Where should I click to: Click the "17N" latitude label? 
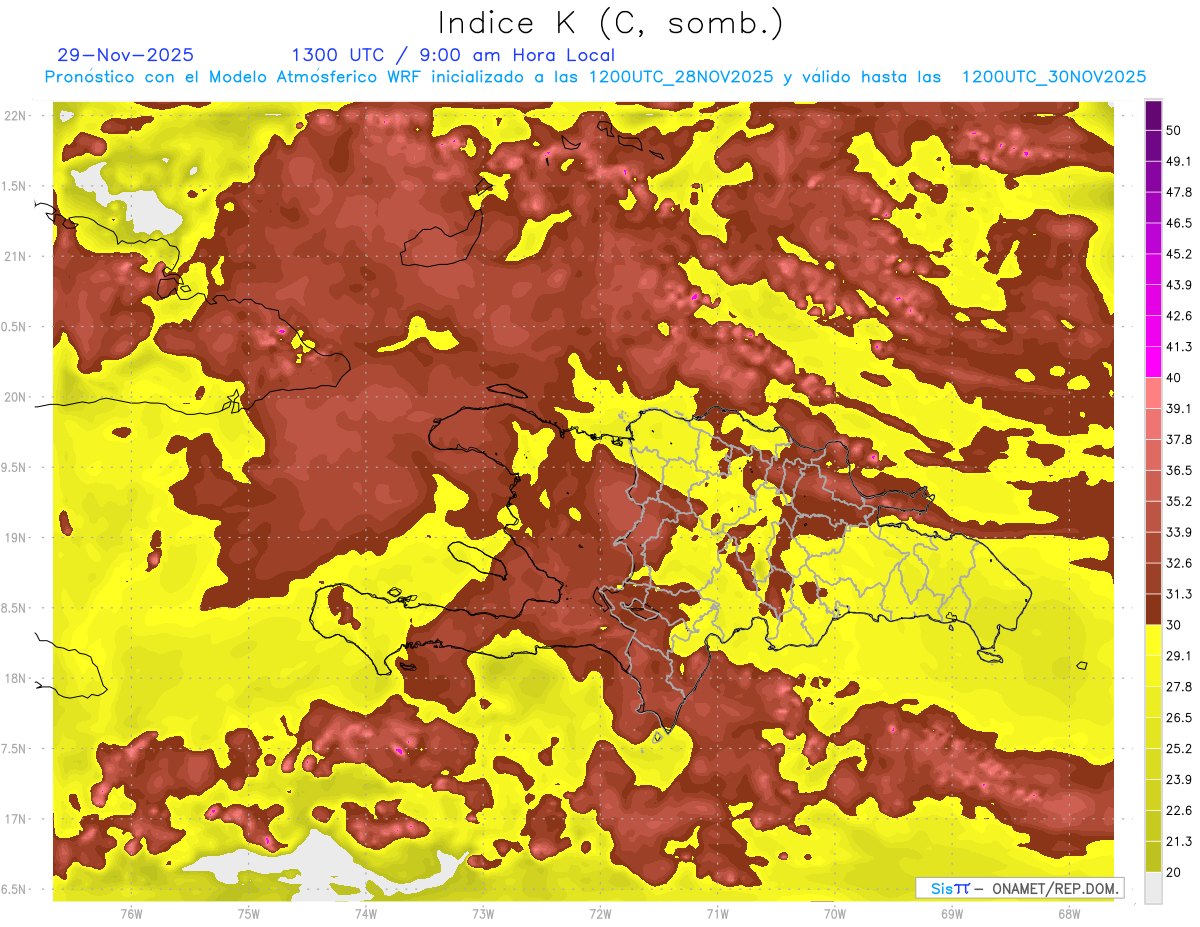click(17, 820)
